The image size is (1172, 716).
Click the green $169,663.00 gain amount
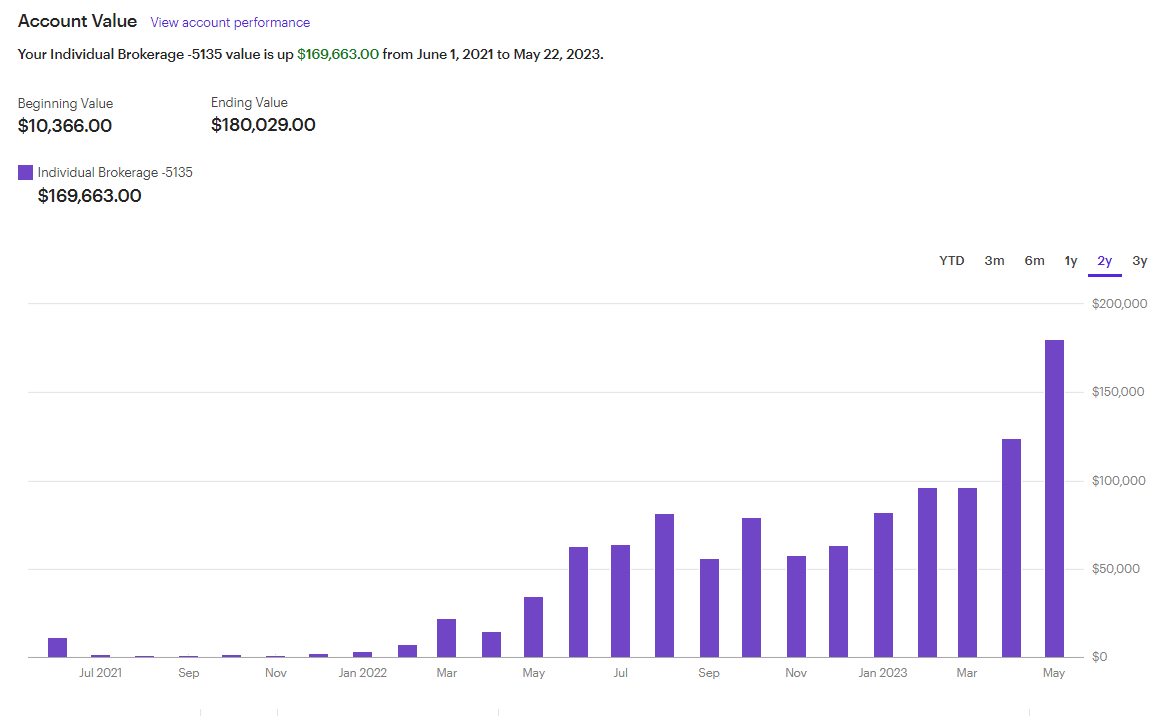click(x=338, y=55)
